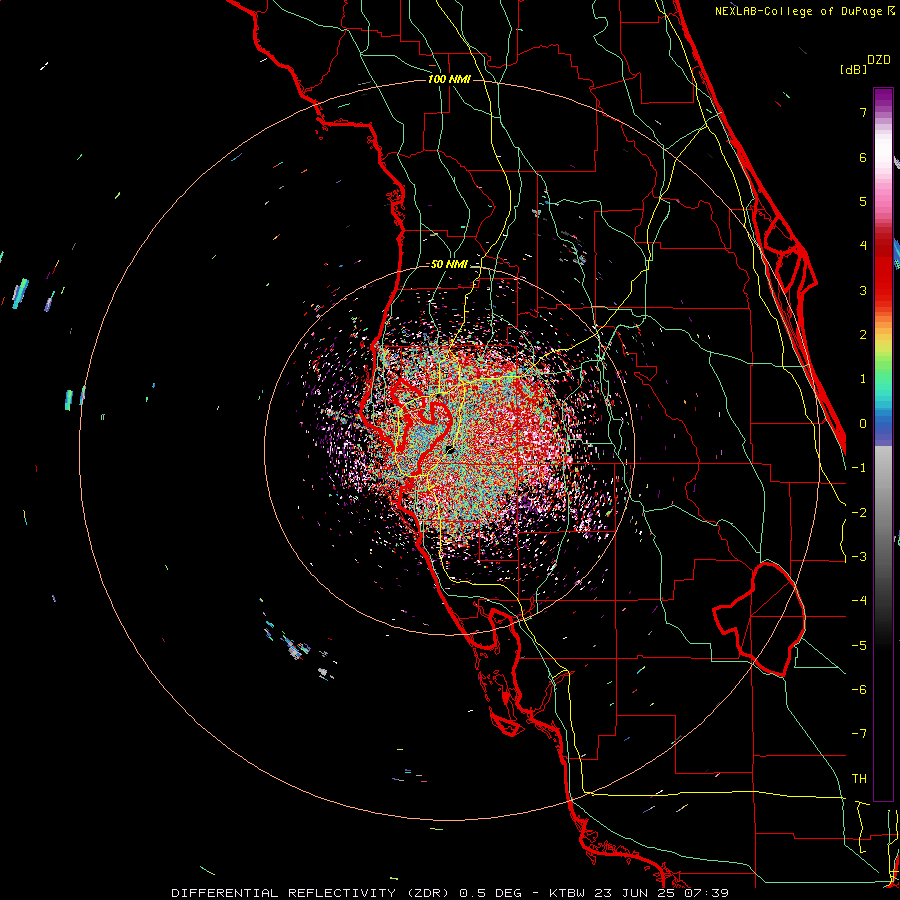
Task: Select the 4 tick label on the color scale
Action: tap(863, 246)
